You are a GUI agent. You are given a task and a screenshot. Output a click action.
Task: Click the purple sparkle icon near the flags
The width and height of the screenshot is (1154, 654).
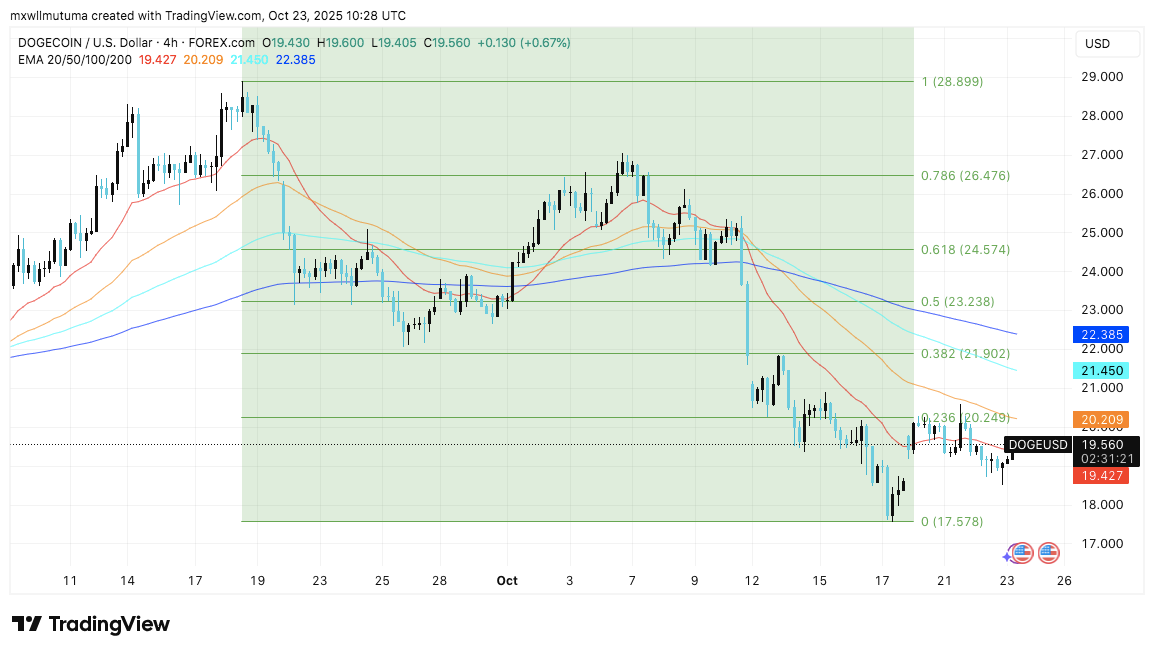(x=1007, y=556)
